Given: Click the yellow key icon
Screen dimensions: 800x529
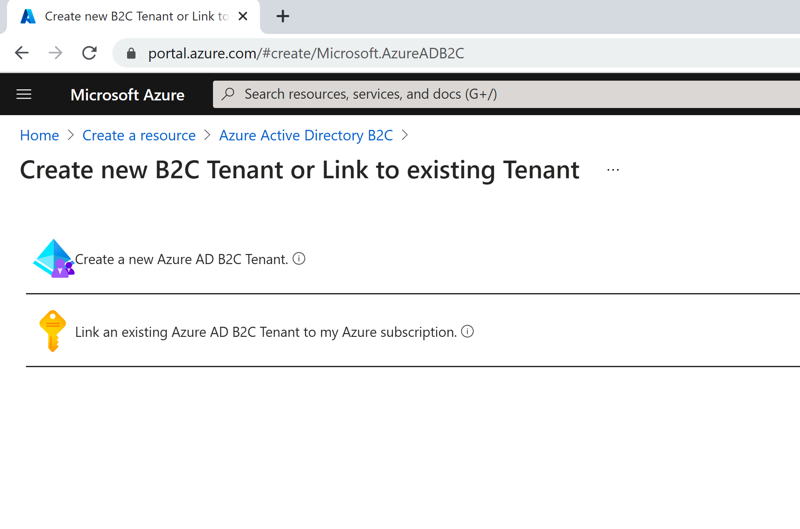Looking at the screenshot, I should pyautogui.click(x=53, y=331).
